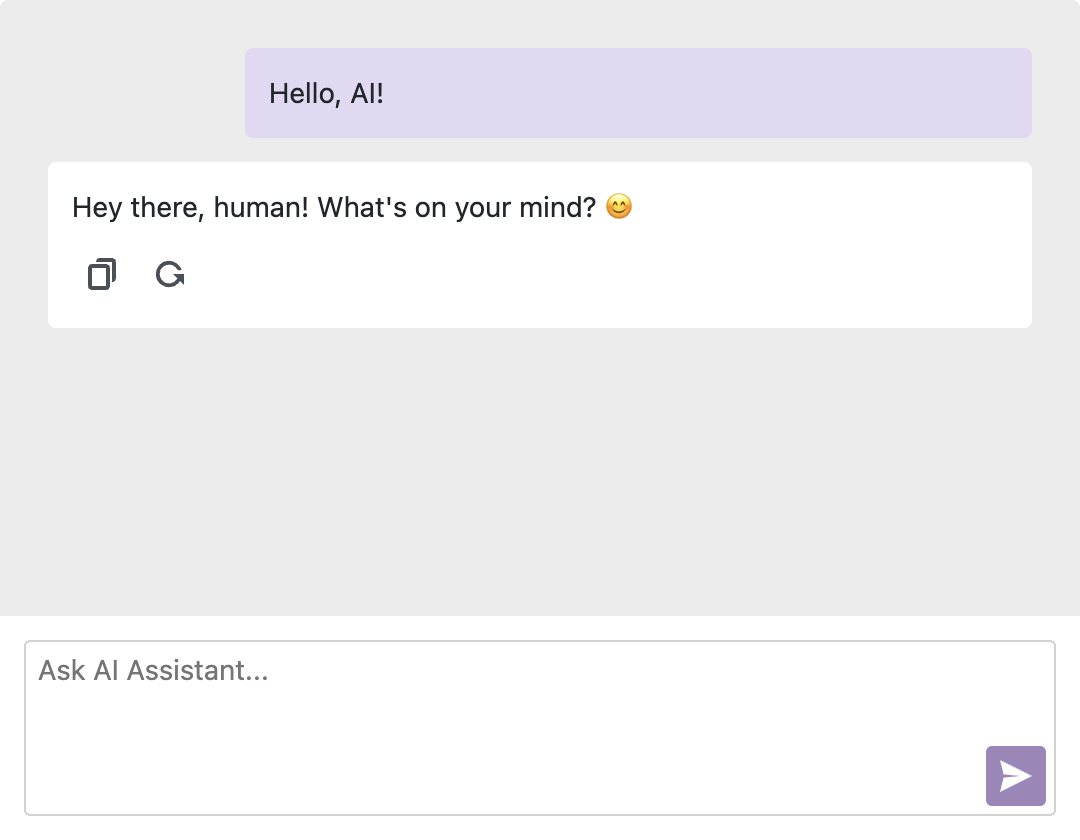1080x840 pixels.
Task: Click the empty gray chat area below the reply
Action: tap(540, 470)
